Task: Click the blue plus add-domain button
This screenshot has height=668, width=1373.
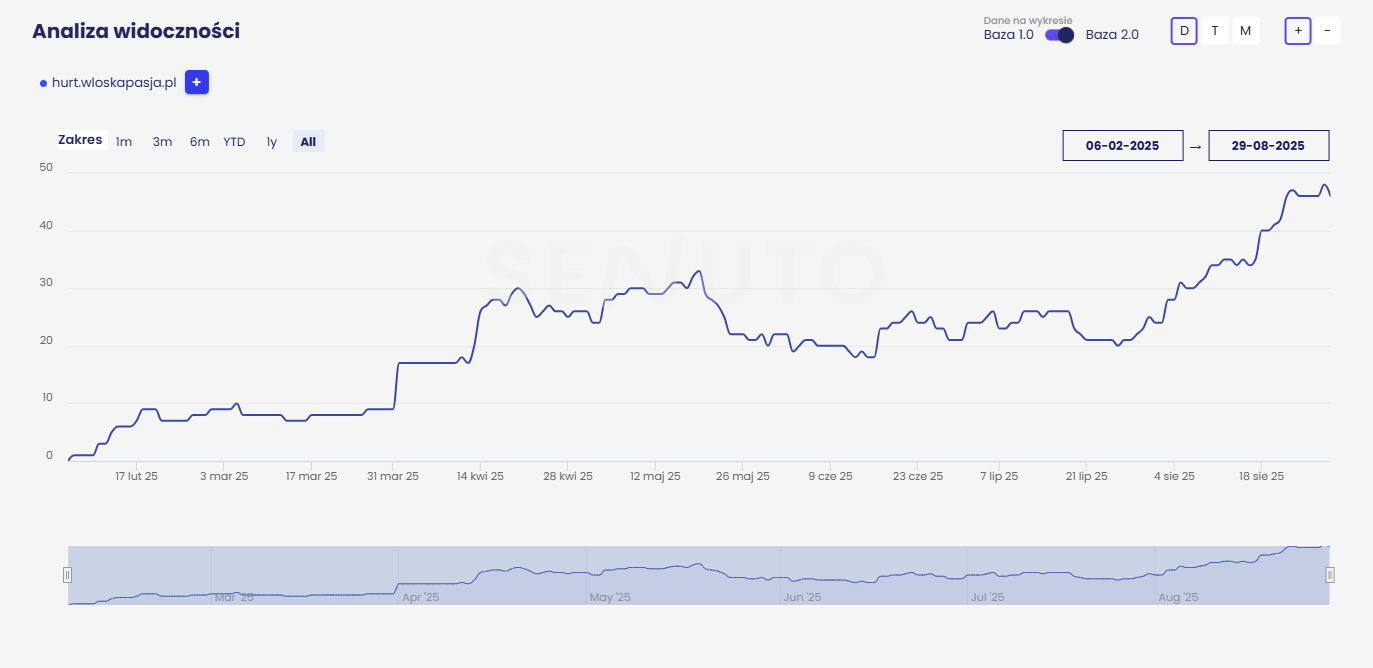Action: (x=196, y=82)
